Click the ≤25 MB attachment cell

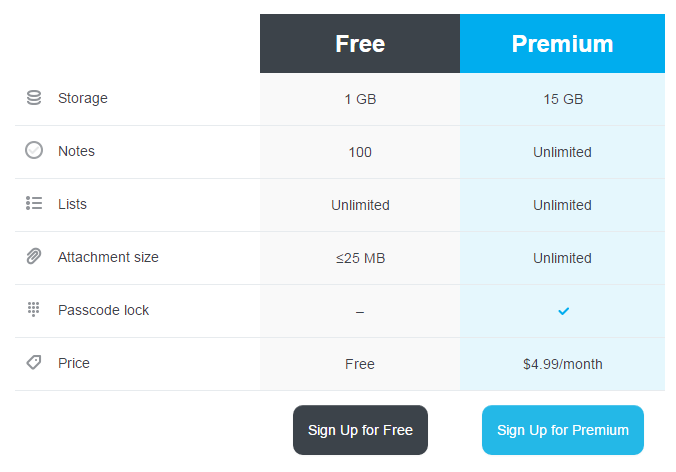[x=360, y=258]
